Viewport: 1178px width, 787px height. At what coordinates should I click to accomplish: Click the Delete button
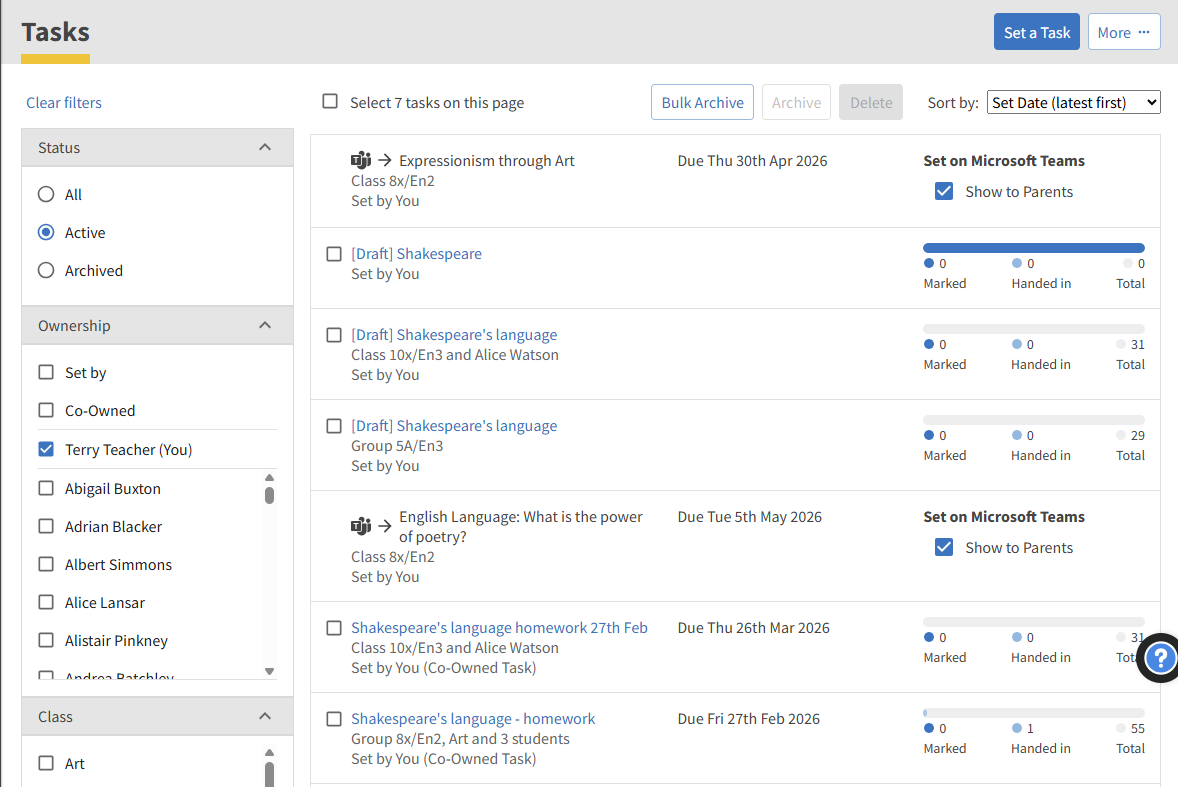(x=871, y=102)
